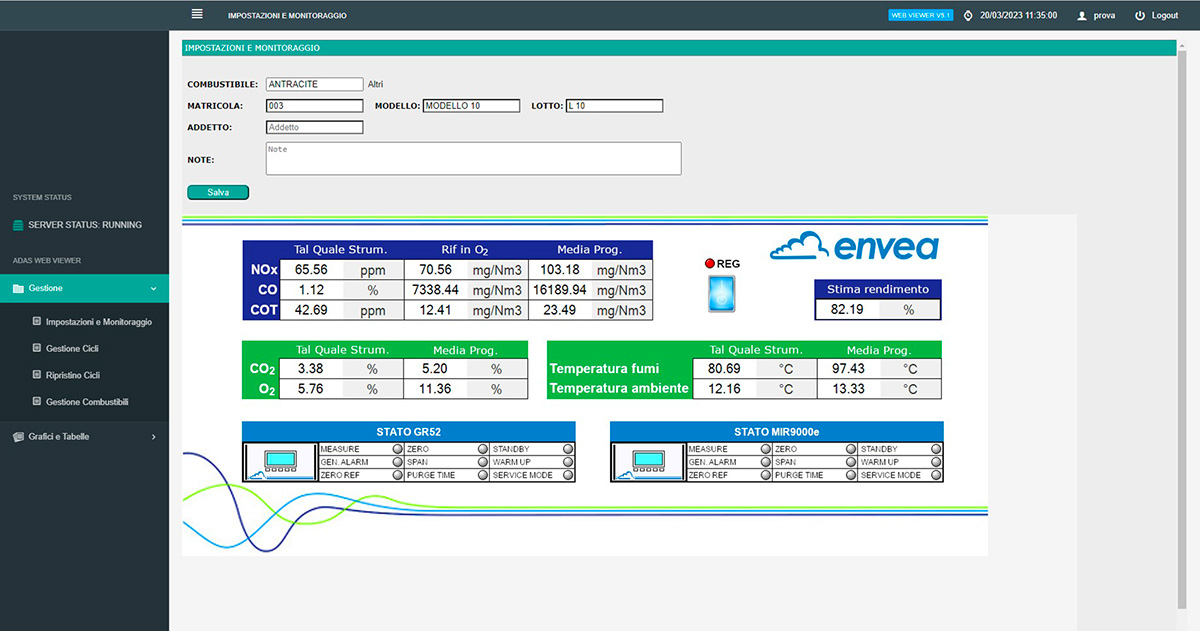Click the CO2 Tal Quale value 3.38
The image size is (1200, 631).
[311, 369]
